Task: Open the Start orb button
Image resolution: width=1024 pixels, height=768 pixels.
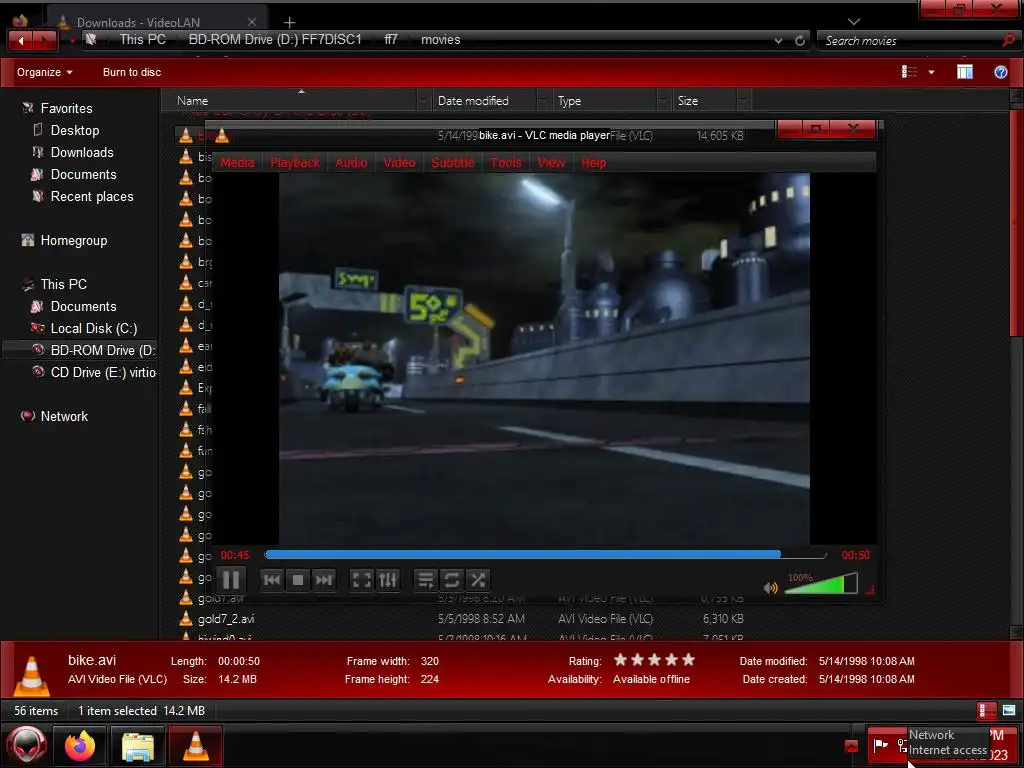Action: pos(27,745)
